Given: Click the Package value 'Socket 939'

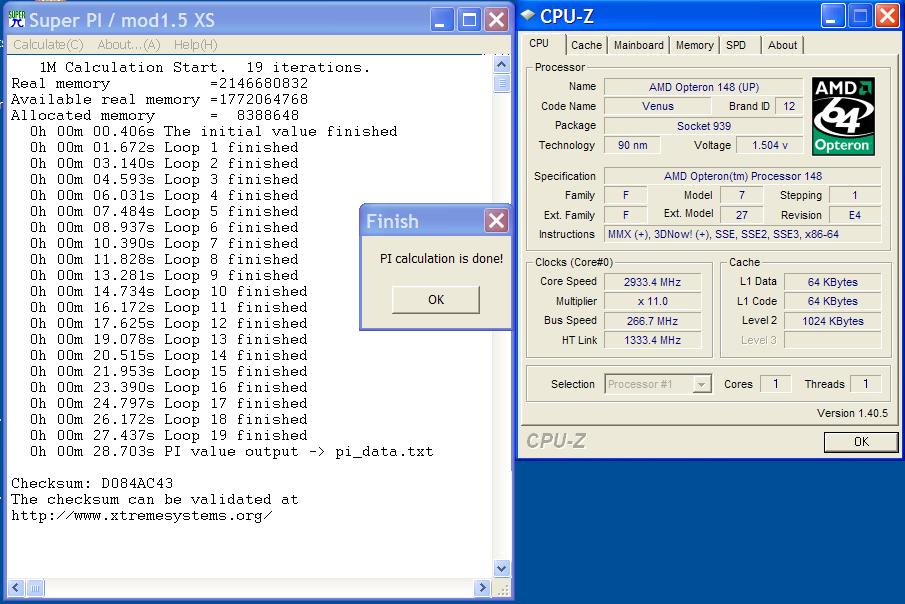Looking at the screenshot, I should point(704,126).
